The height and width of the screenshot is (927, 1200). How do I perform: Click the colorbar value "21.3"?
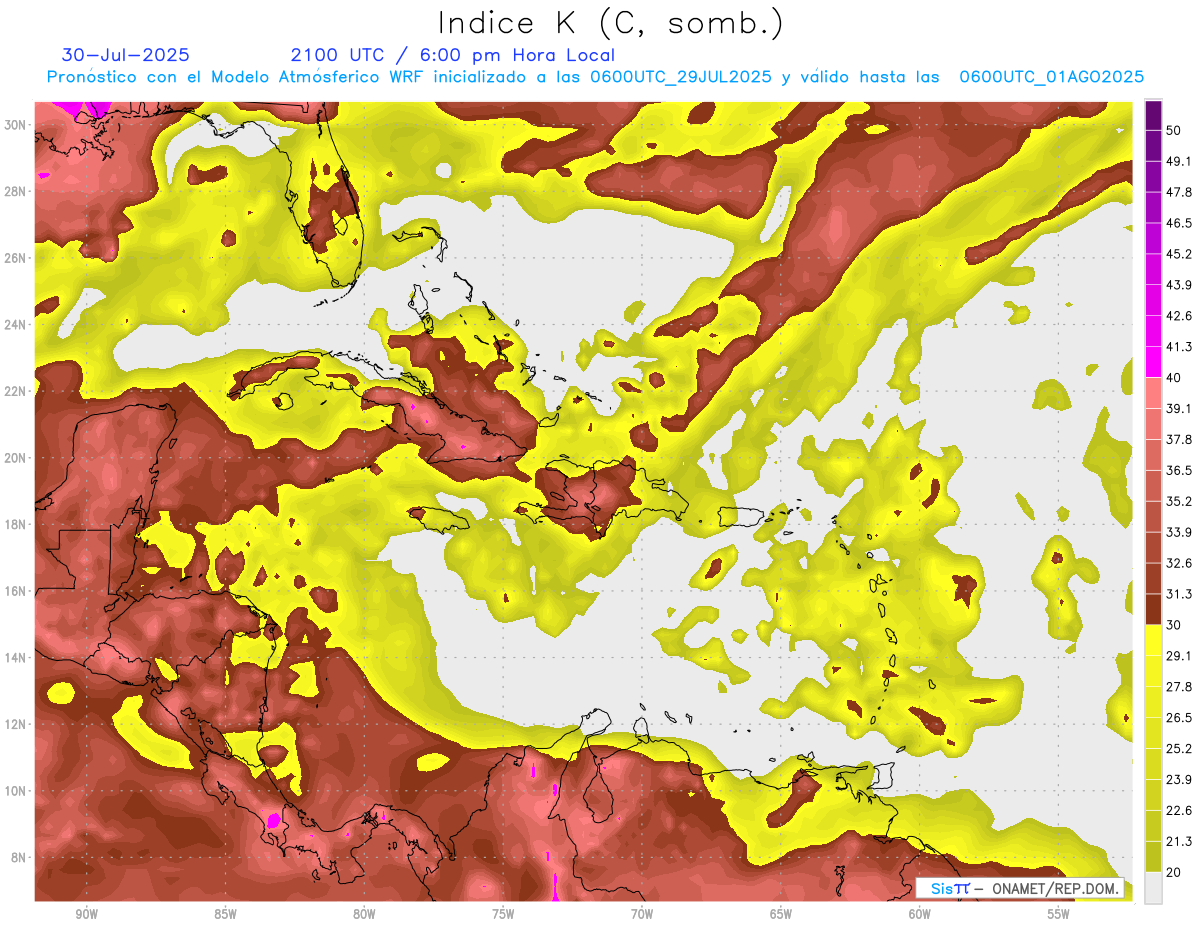(1178, 842)
